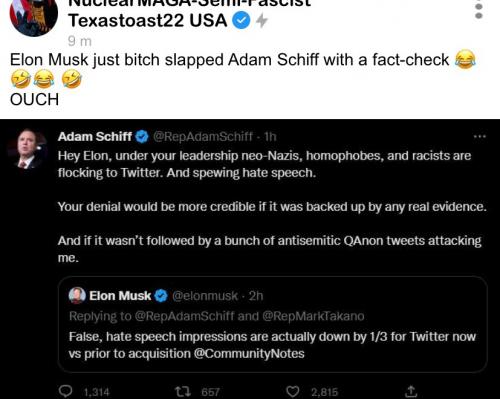This screenshot has height=399, width=500.
Task: Click the reply speech bubble icon
Action: click(x=65, y=391)
